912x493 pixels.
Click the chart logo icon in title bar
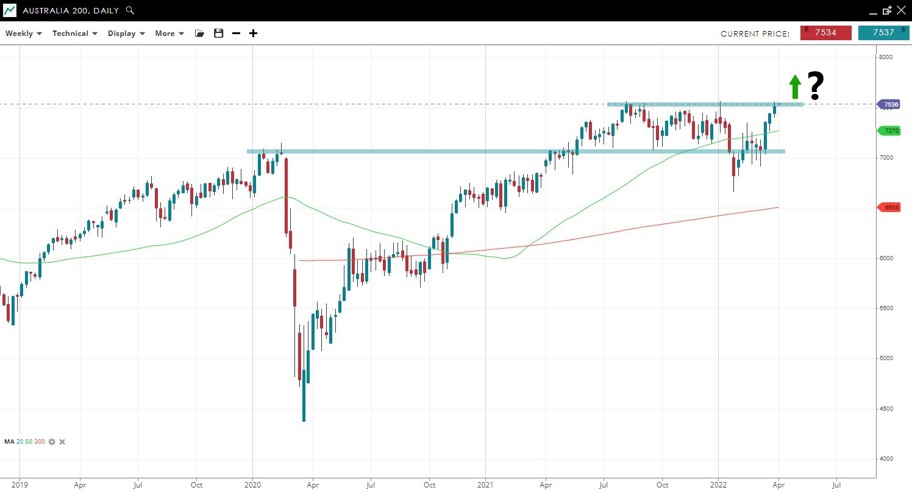tap(9, 10)
